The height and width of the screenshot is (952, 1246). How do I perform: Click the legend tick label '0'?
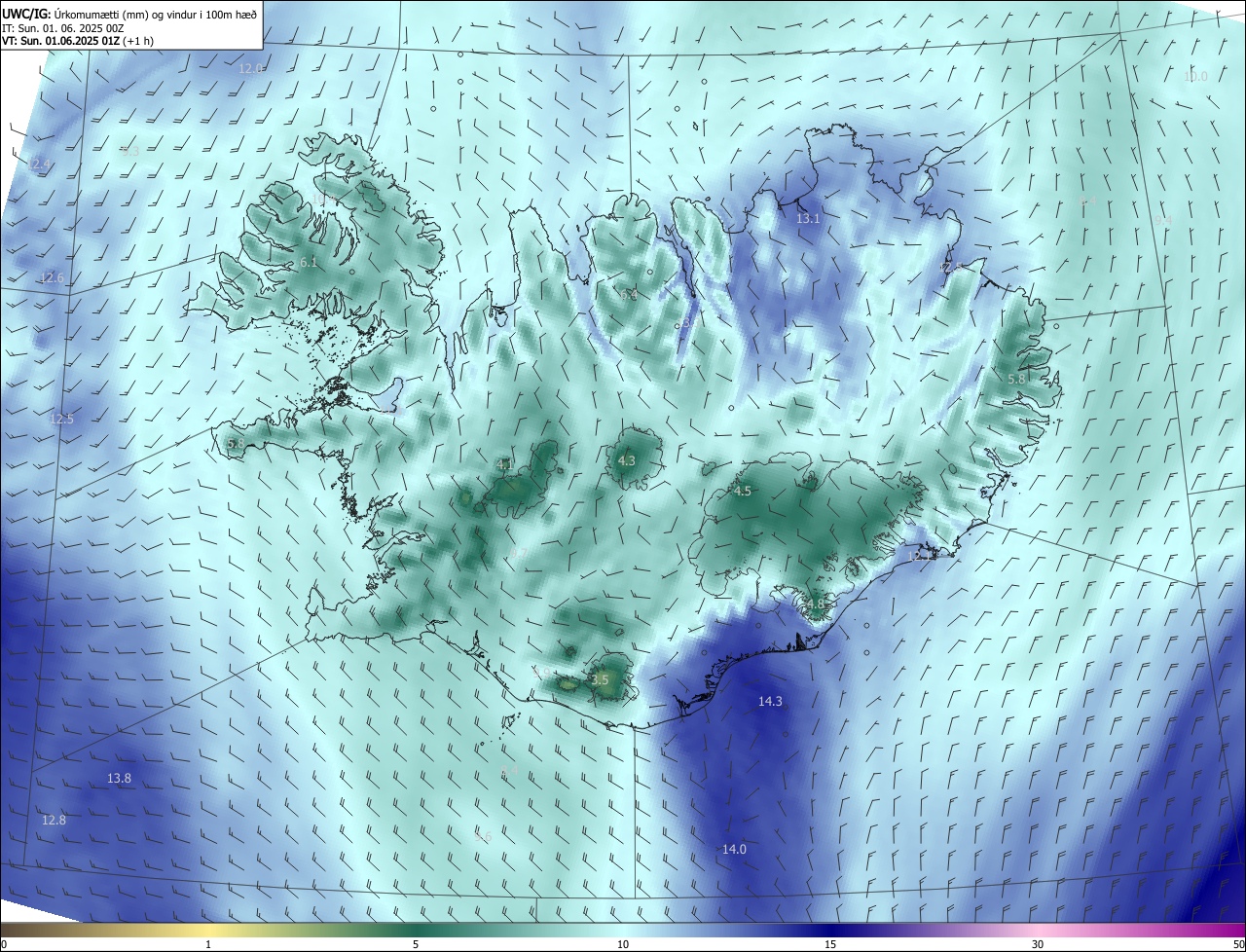tap(3, 944)
